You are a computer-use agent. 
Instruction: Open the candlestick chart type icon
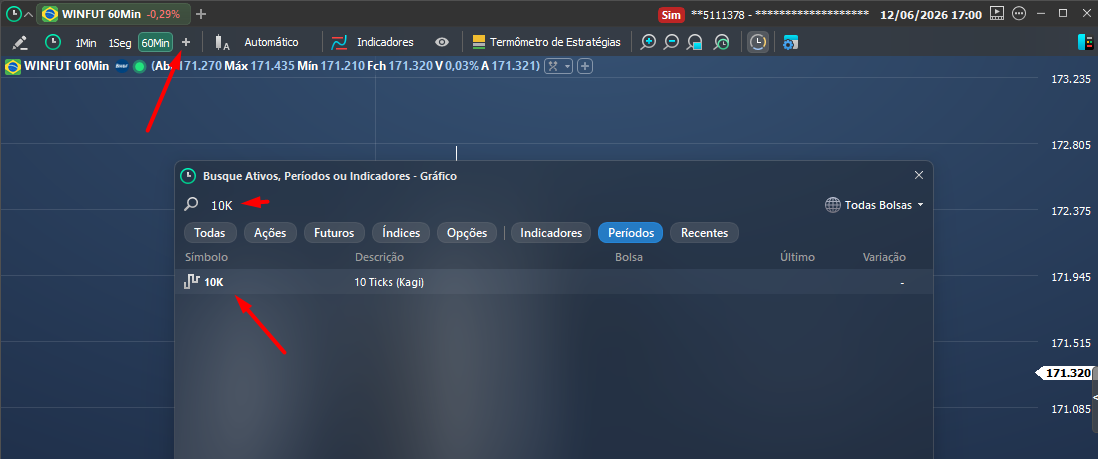coord(222,43)
